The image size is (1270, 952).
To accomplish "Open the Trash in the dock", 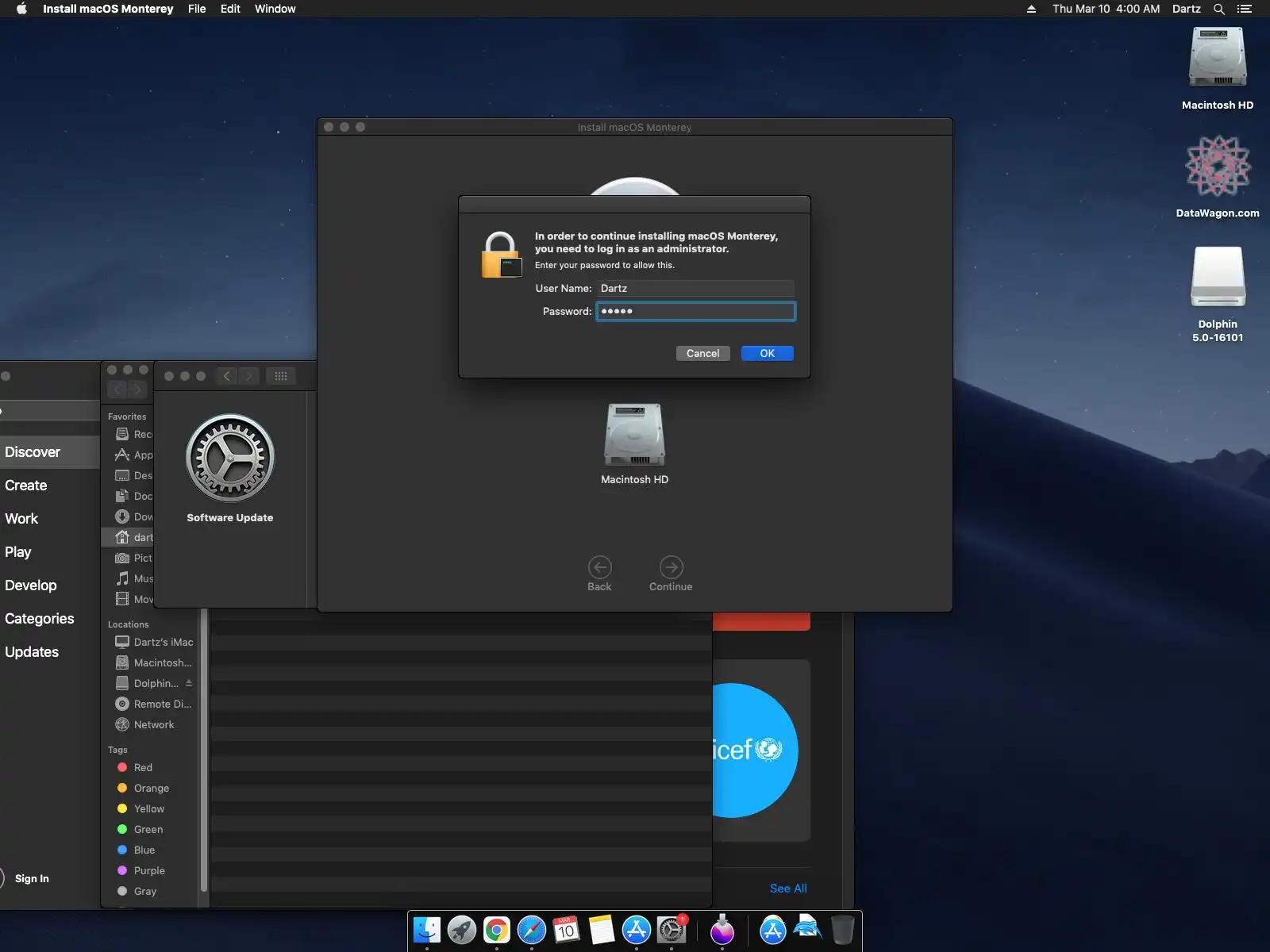I will tap(842, 930).
